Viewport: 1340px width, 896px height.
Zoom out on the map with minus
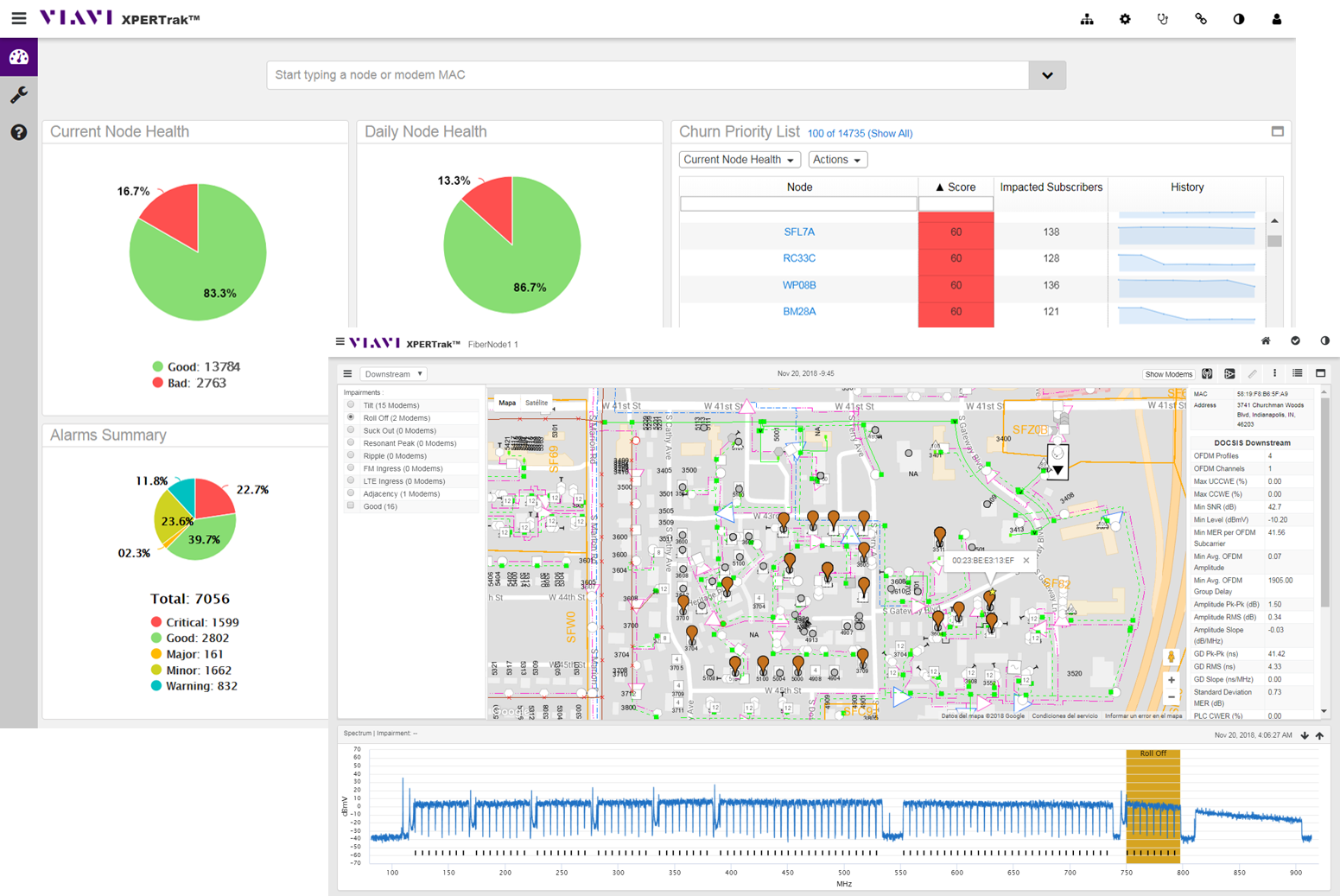[1172, 697]
